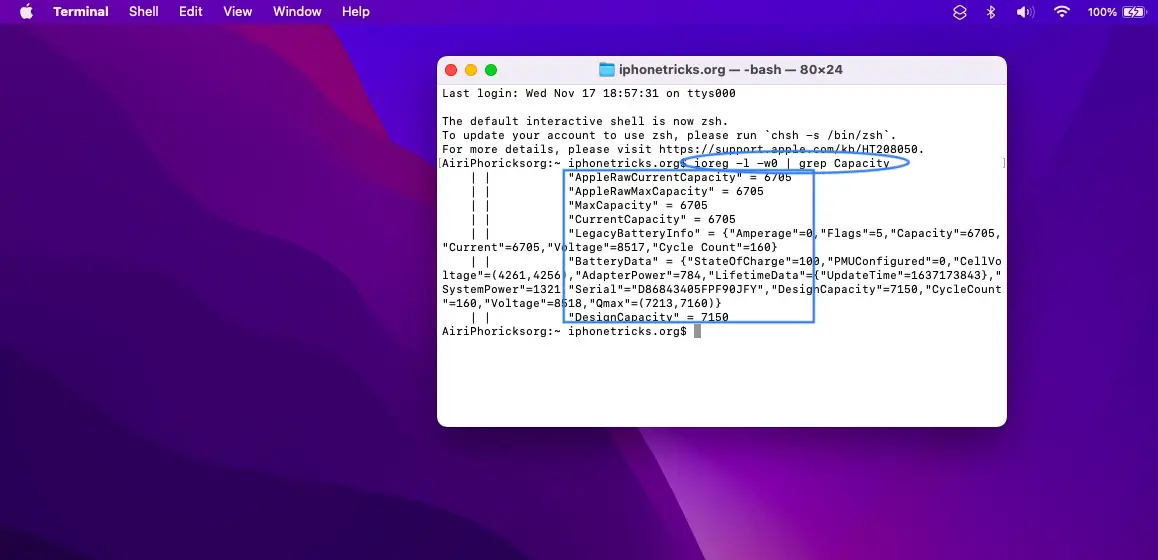
Task: Open the Wi-Fi status menu
Action: click(1061, 12)
